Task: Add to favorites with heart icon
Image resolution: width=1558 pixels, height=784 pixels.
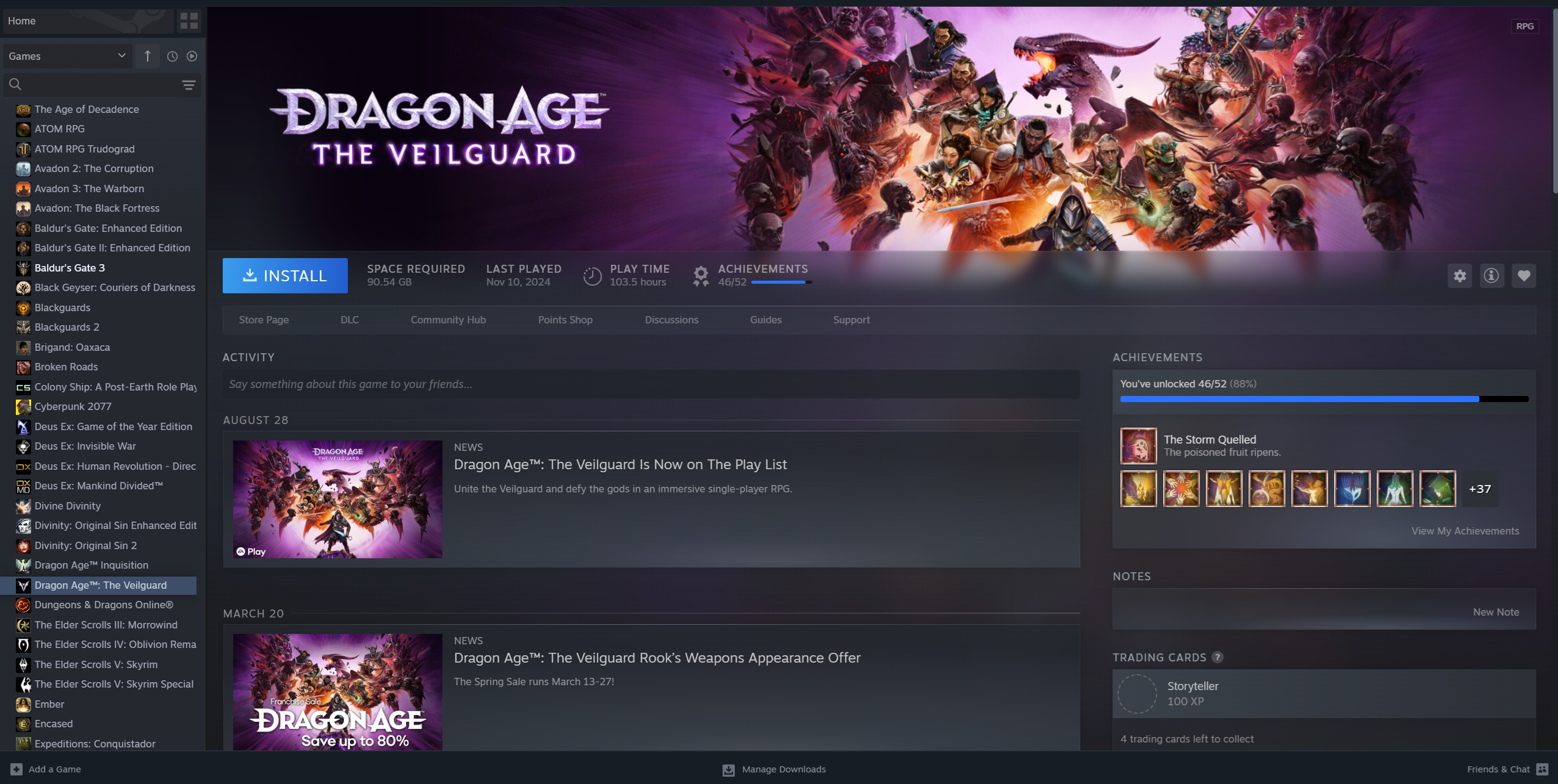Action: coord(1524,276)
